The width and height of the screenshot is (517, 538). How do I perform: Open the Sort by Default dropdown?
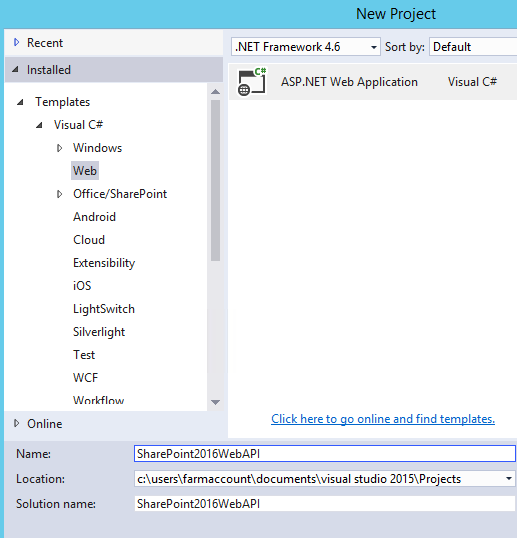[x=473, y=47]
